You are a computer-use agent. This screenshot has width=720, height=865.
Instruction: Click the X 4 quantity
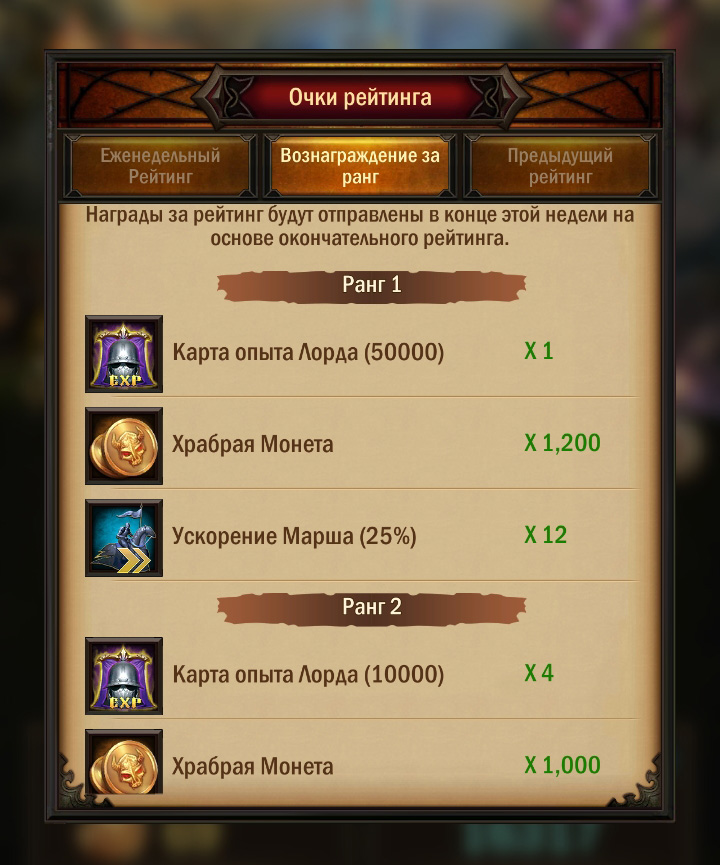538,673
